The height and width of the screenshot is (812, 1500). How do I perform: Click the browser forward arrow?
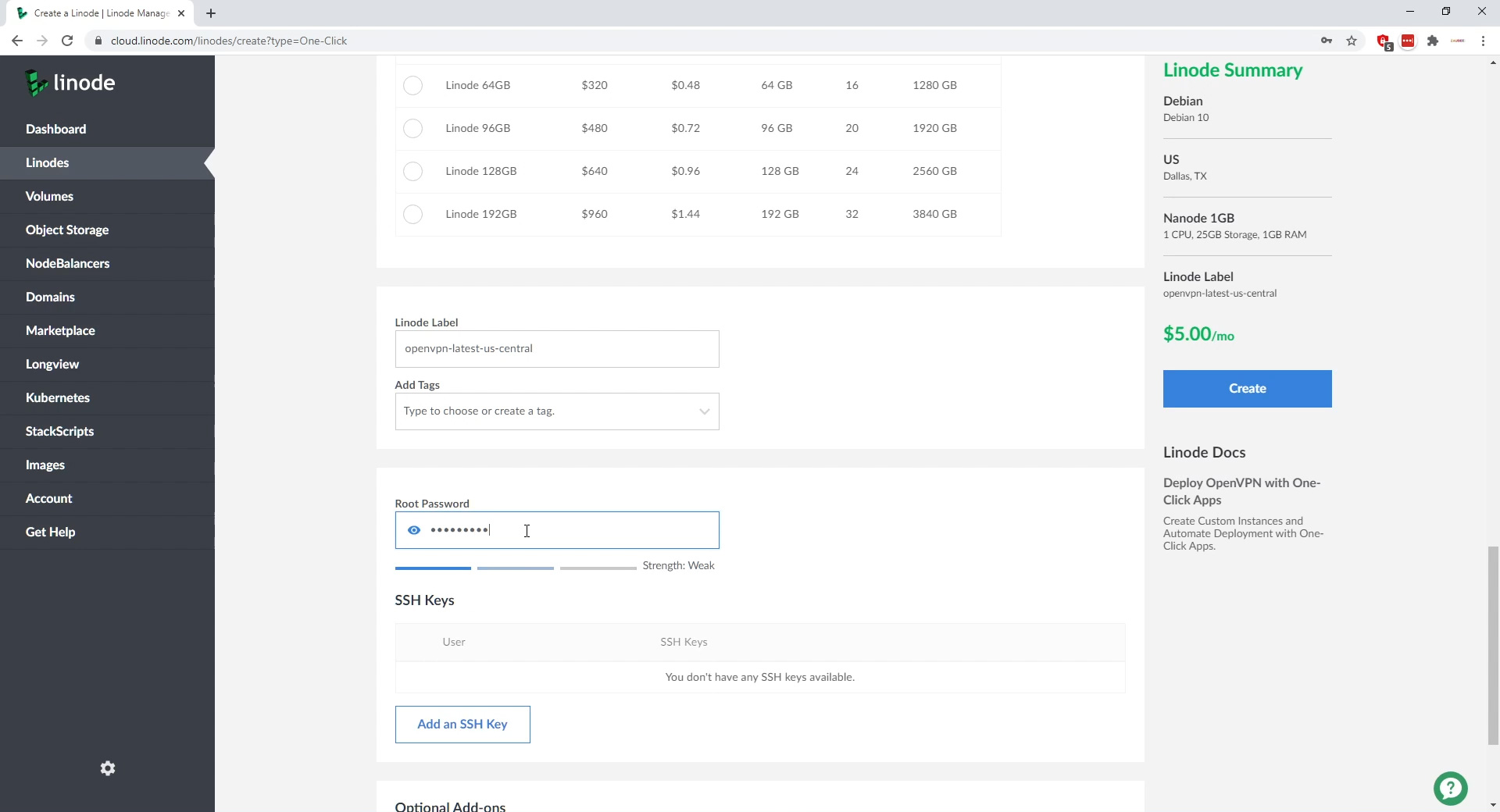42,41
